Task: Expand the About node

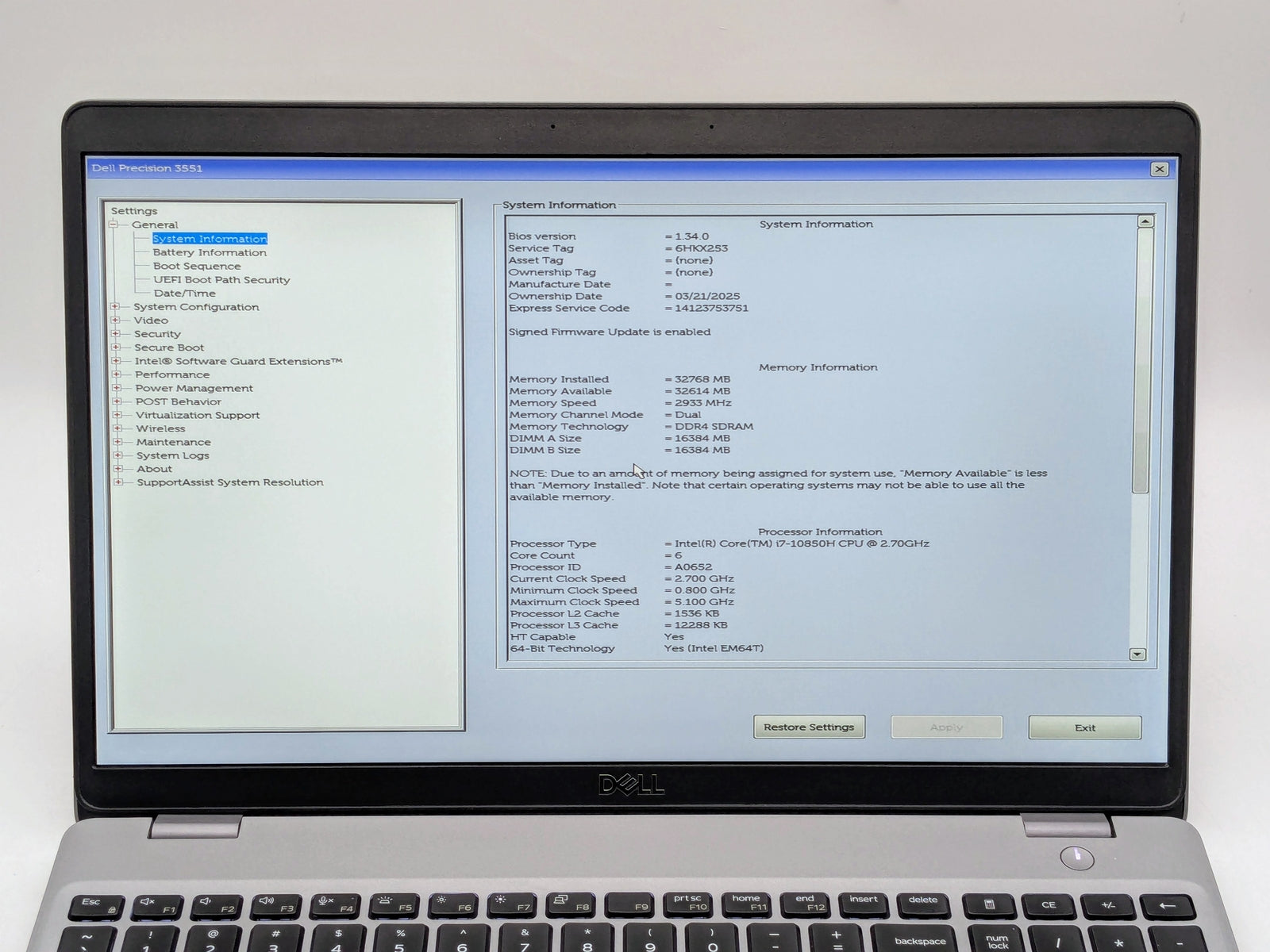Action: point(118,468)
